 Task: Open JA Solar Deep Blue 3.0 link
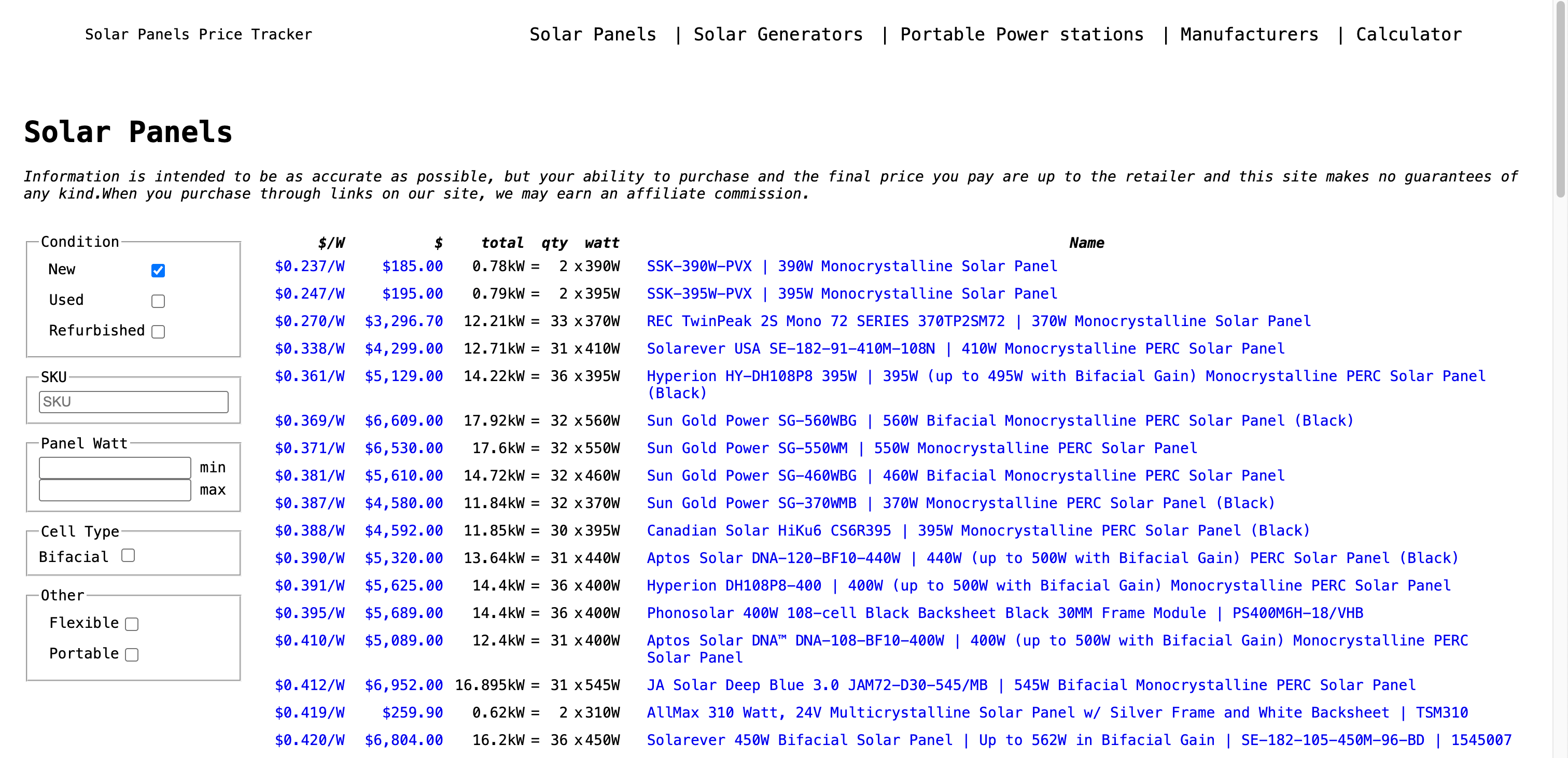(1031, 685)
